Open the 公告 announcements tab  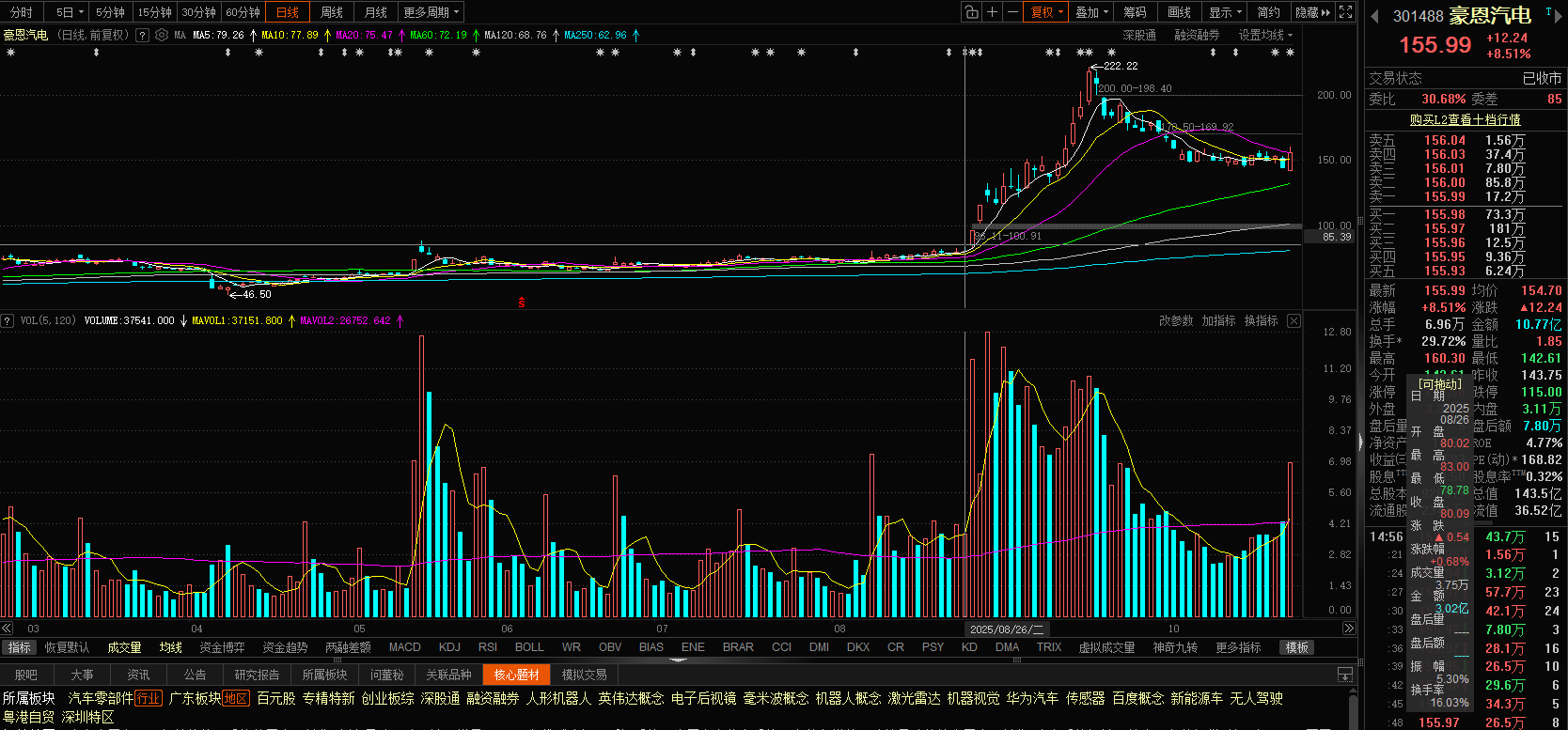(x=195, y=675)
